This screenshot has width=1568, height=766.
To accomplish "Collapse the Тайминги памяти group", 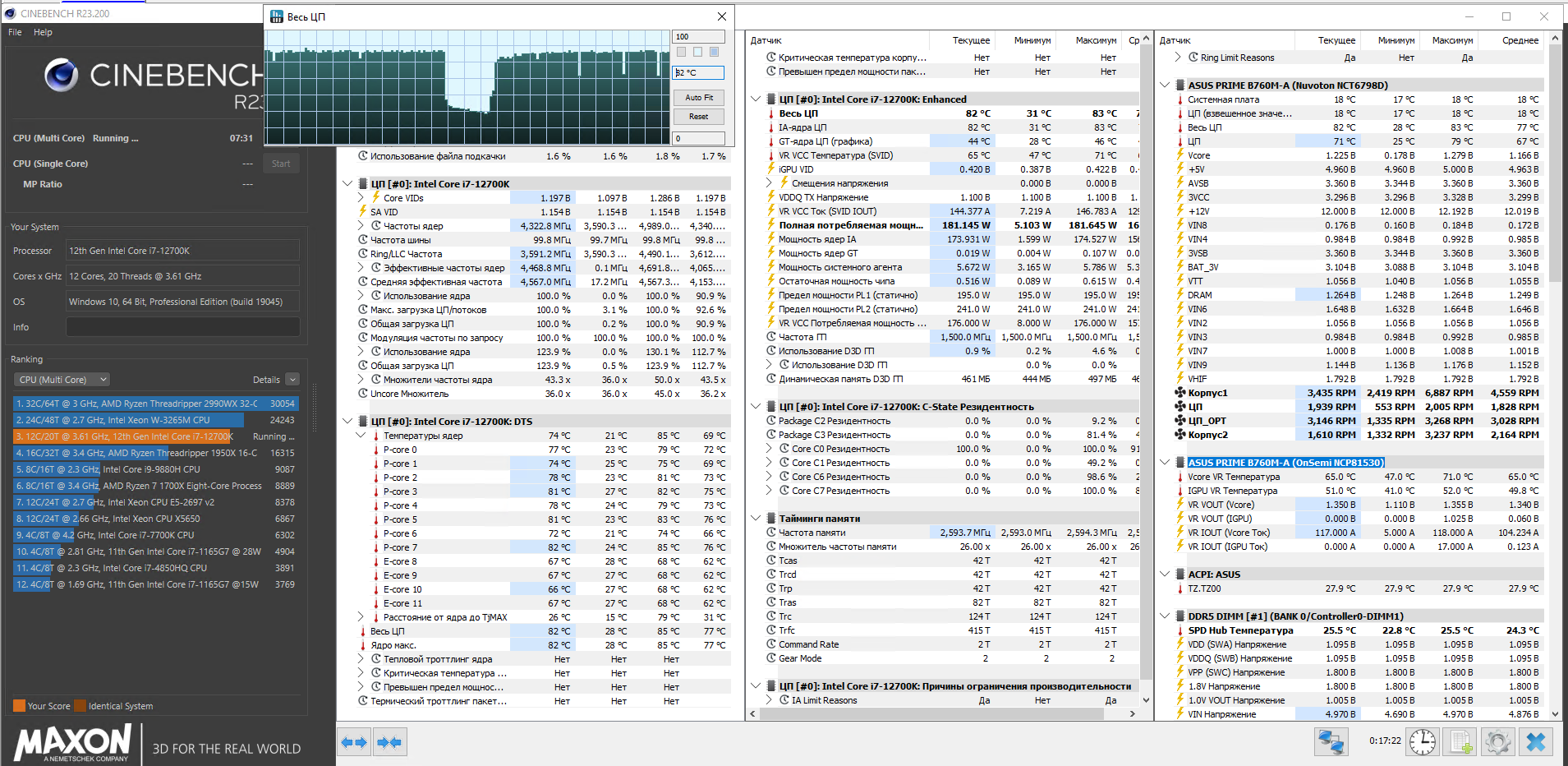I will tap(756, 519).
